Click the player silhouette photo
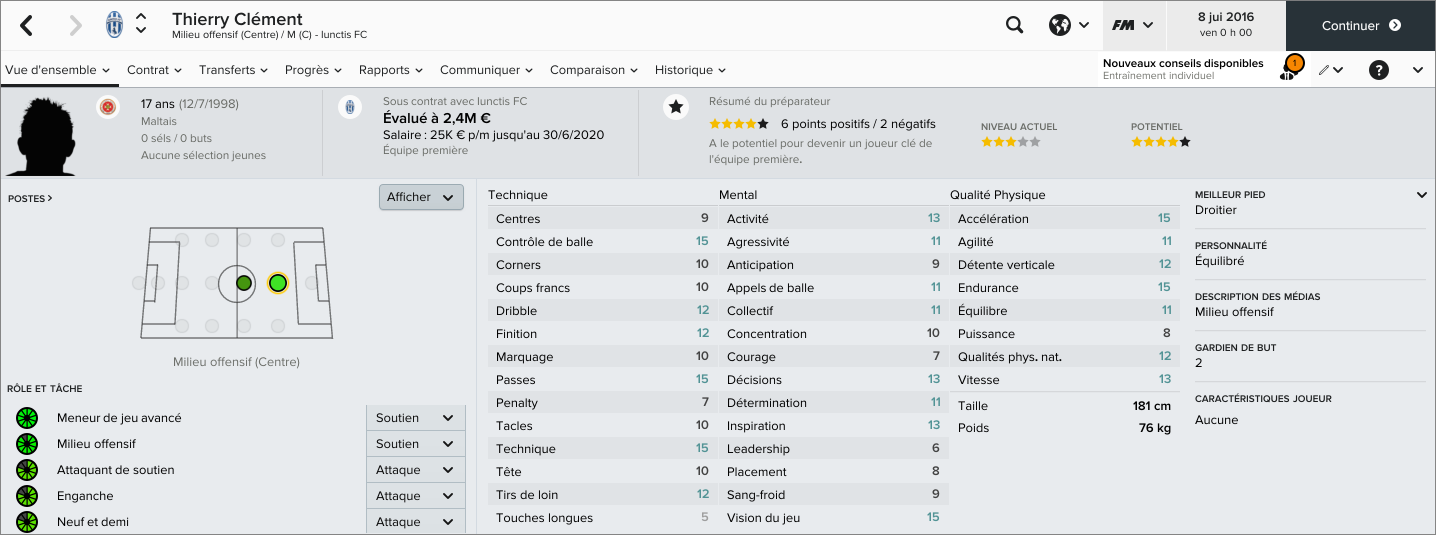 point(41,132)
